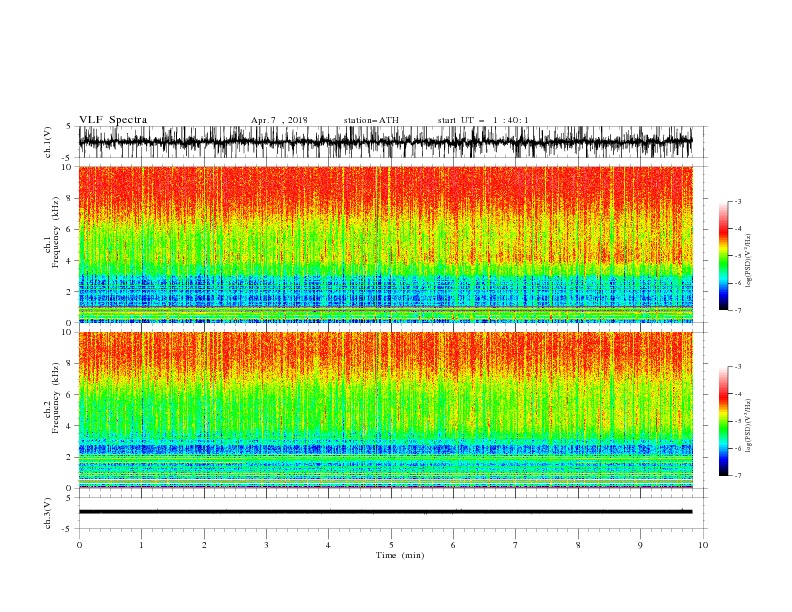Image resolution: width=792 pixels, height=612 pixels.
Task: Click the '-7' value on lower color bar
Action: click(x=737, y=476)
